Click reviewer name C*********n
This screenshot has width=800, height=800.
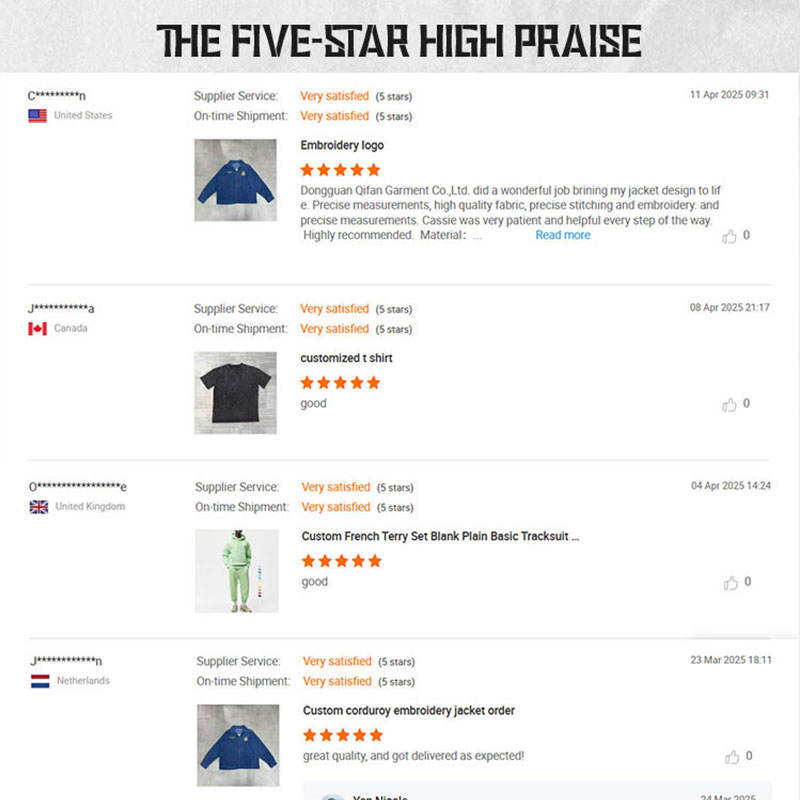[x=57, y=96]
